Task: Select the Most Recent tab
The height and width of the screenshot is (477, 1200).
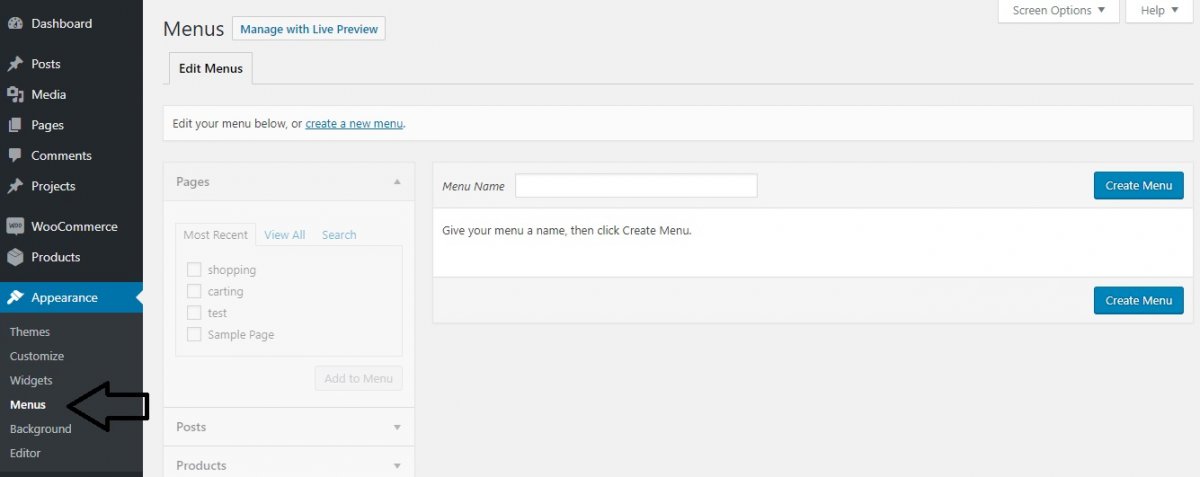Action: point(216,235)
